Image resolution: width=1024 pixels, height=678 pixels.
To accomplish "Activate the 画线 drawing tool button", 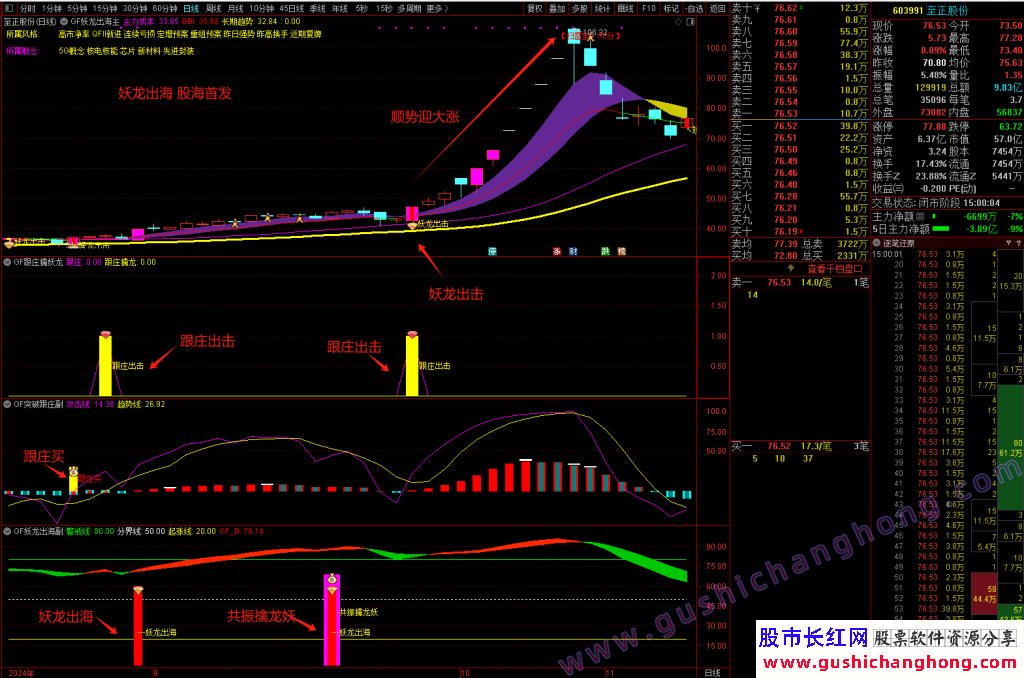I will 626,8.
